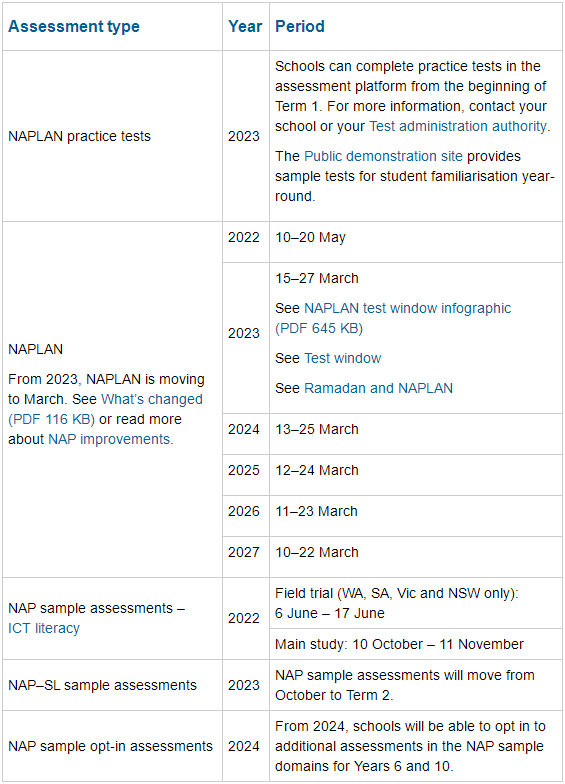This screenshot has height=784, width=565.
Task: Click the Period column header
Action: (x=300, y=26)
